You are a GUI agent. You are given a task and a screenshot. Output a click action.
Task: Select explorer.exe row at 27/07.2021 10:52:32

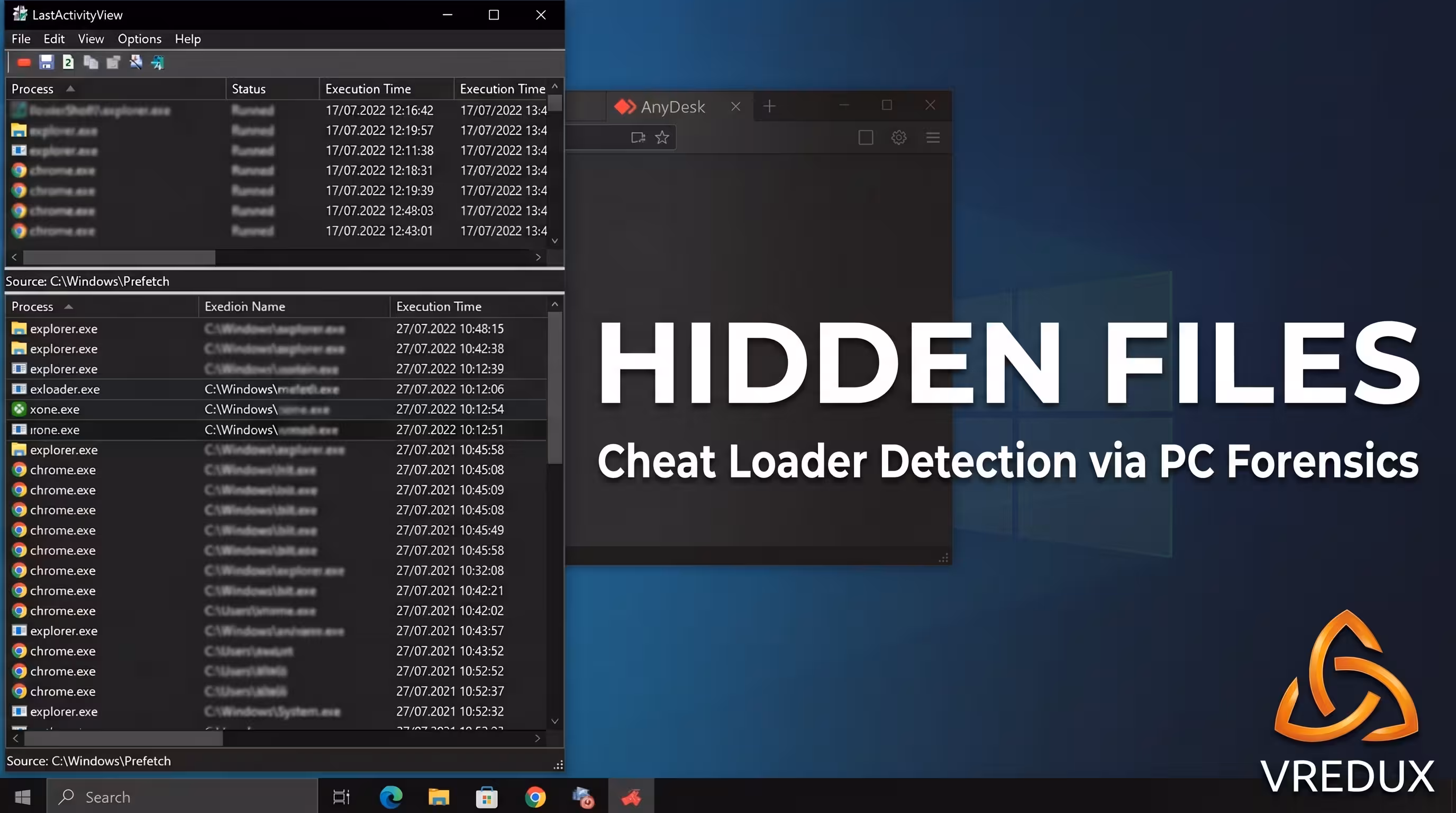click(276, 711)
